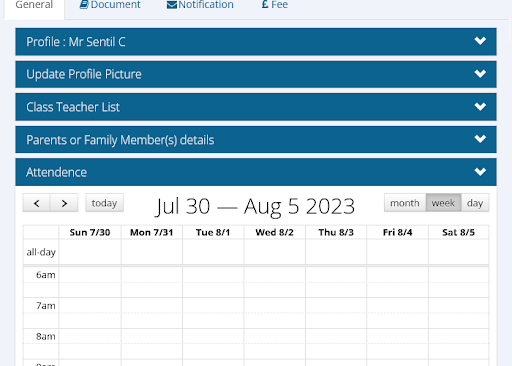Image resolution: width=512 pixels, height=366 pixels.
Task: Click the Wed 8/2 column header
Action: [x=275, y=232]
